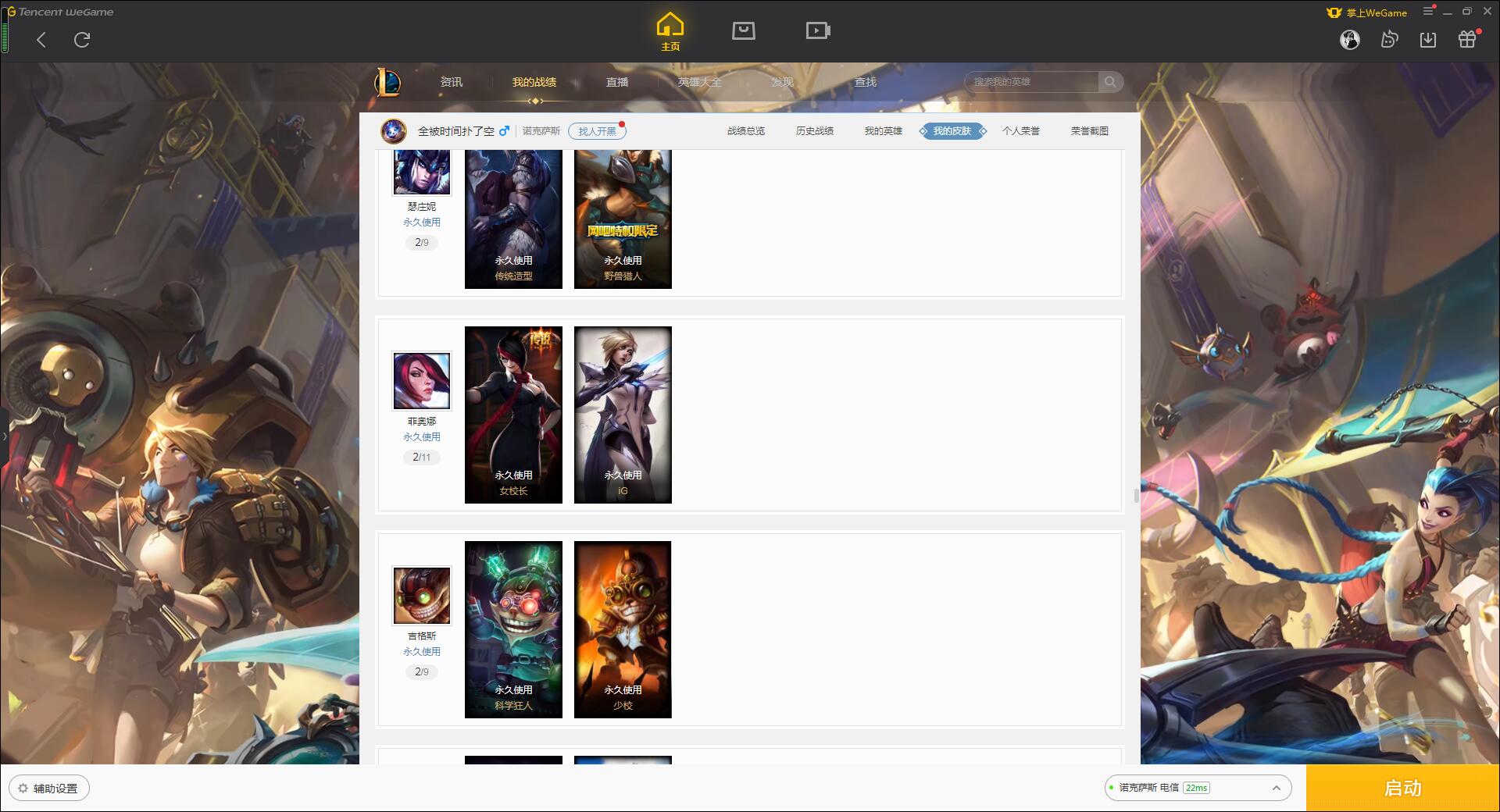Switch to the 查找 tab
This screenshot has height=812, width=1500.
point(866,82)
